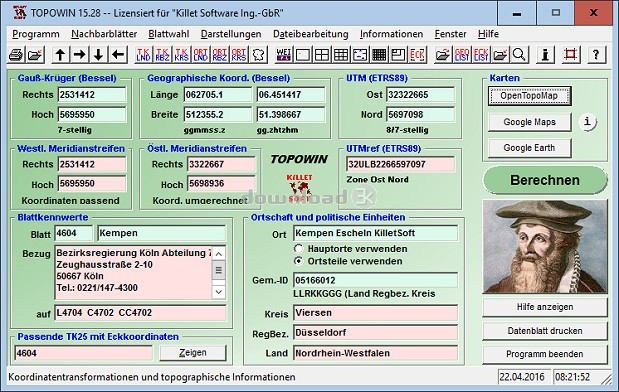Click the Breite decimal field 51.398667

tap(291, 114)
